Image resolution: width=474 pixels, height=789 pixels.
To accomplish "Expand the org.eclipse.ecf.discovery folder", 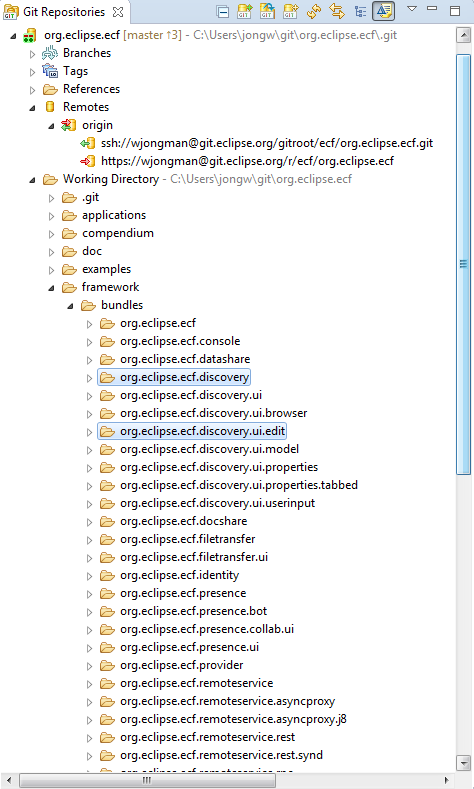I will pos(90,378).
